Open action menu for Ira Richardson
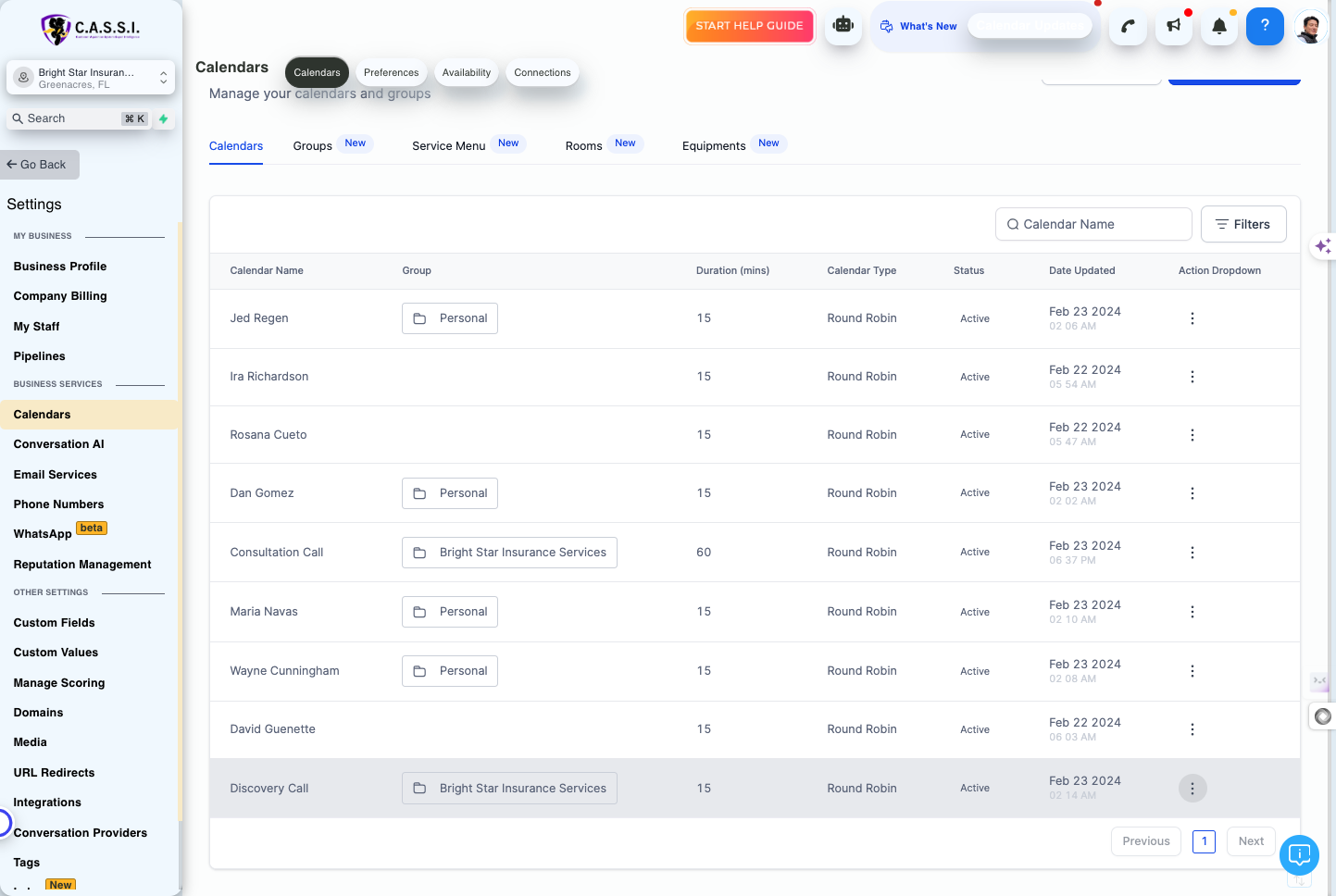Screen dimensions: 1336x896 1192,377
